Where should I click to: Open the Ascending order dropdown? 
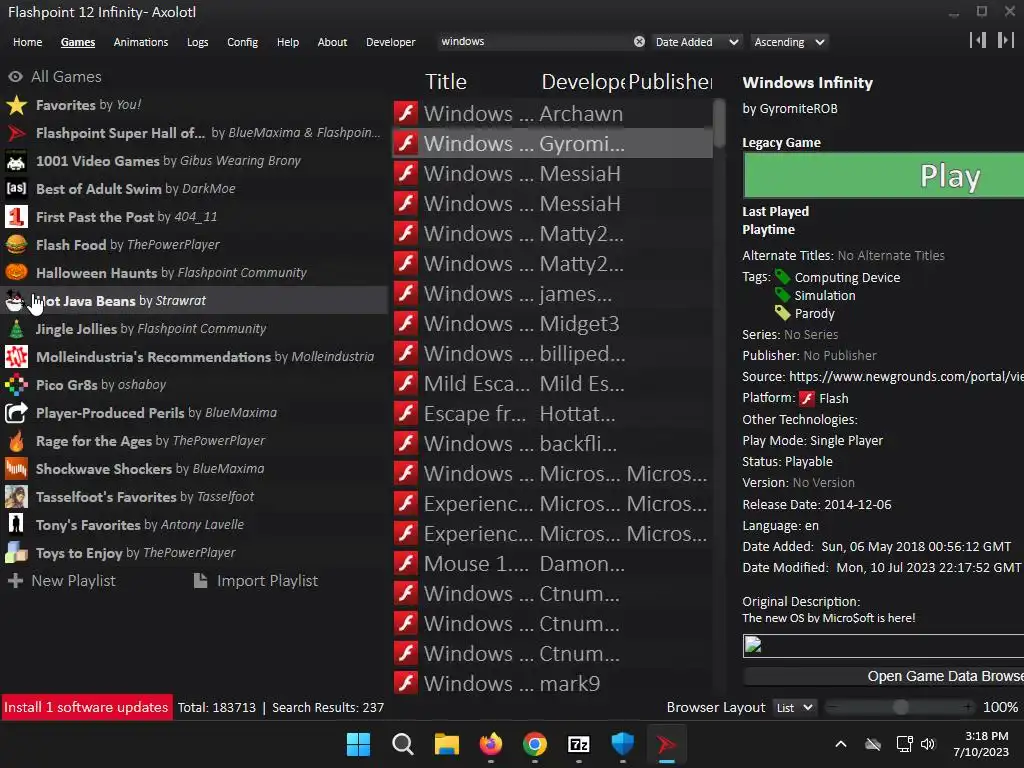[789, 42]
